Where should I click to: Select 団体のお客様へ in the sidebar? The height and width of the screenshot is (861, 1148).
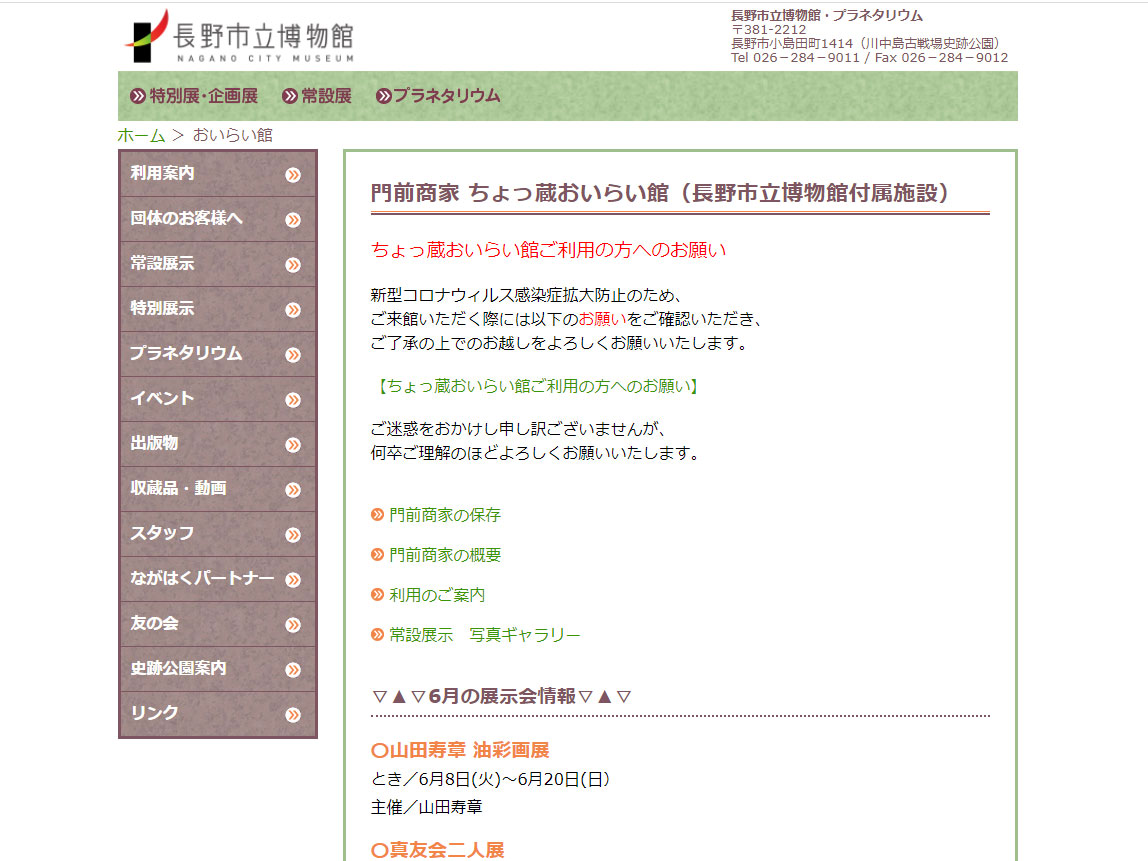(x=217, y=219)
